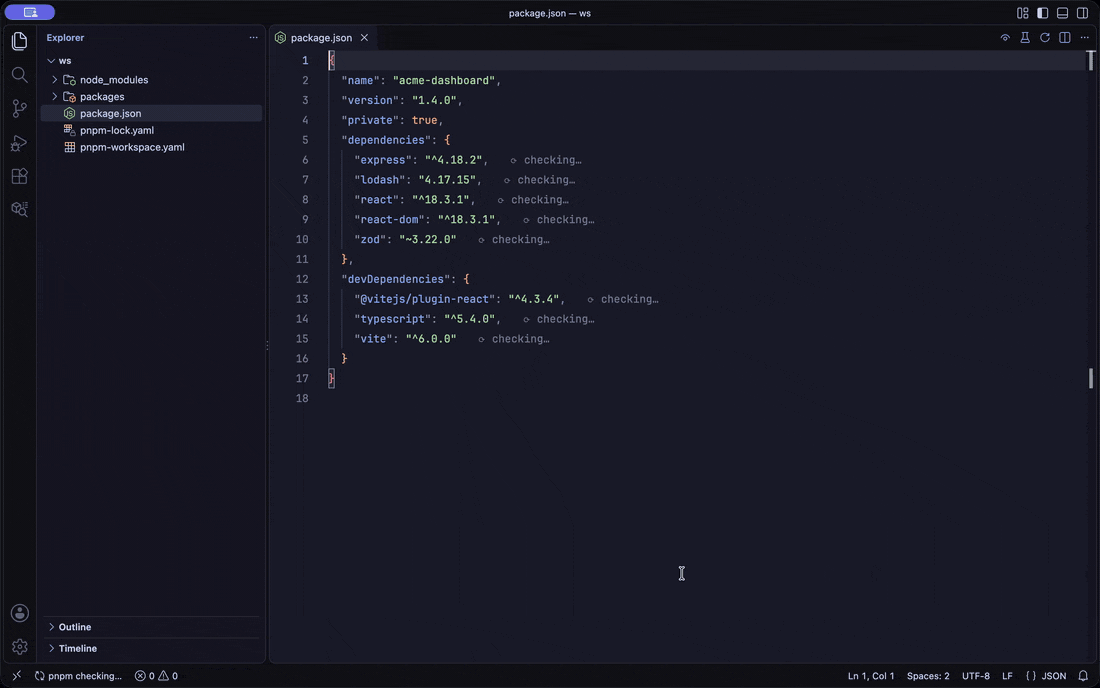Click the refresh icon in editor toolbar
This screenshot has height=688, width=1100.
[x=1045, y=38]
